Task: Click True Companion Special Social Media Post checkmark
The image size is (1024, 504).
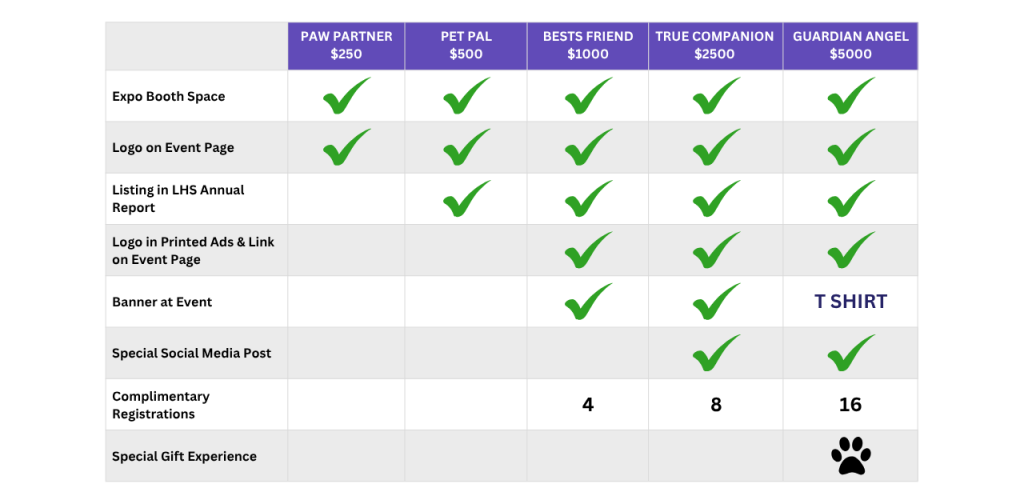Action: [716, 353]
